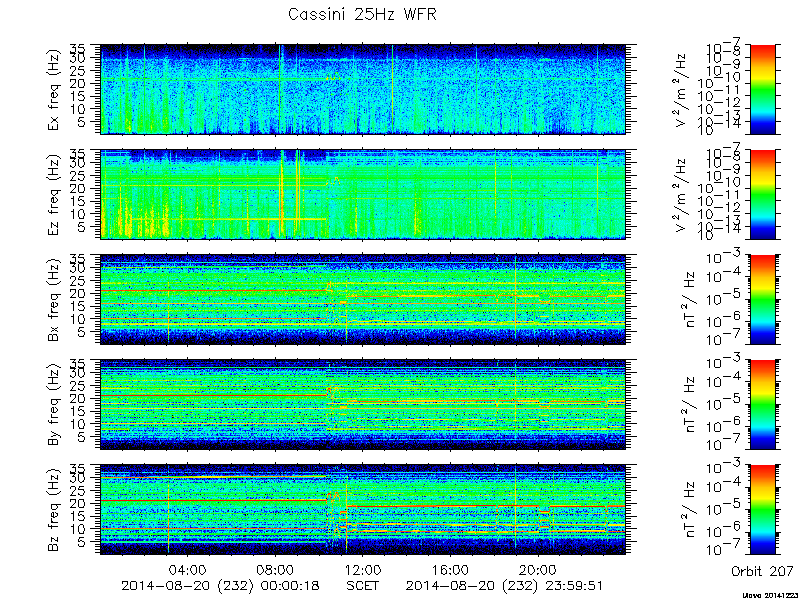Select the "Ex freq (Hz)" axis label

click(54, 89)
